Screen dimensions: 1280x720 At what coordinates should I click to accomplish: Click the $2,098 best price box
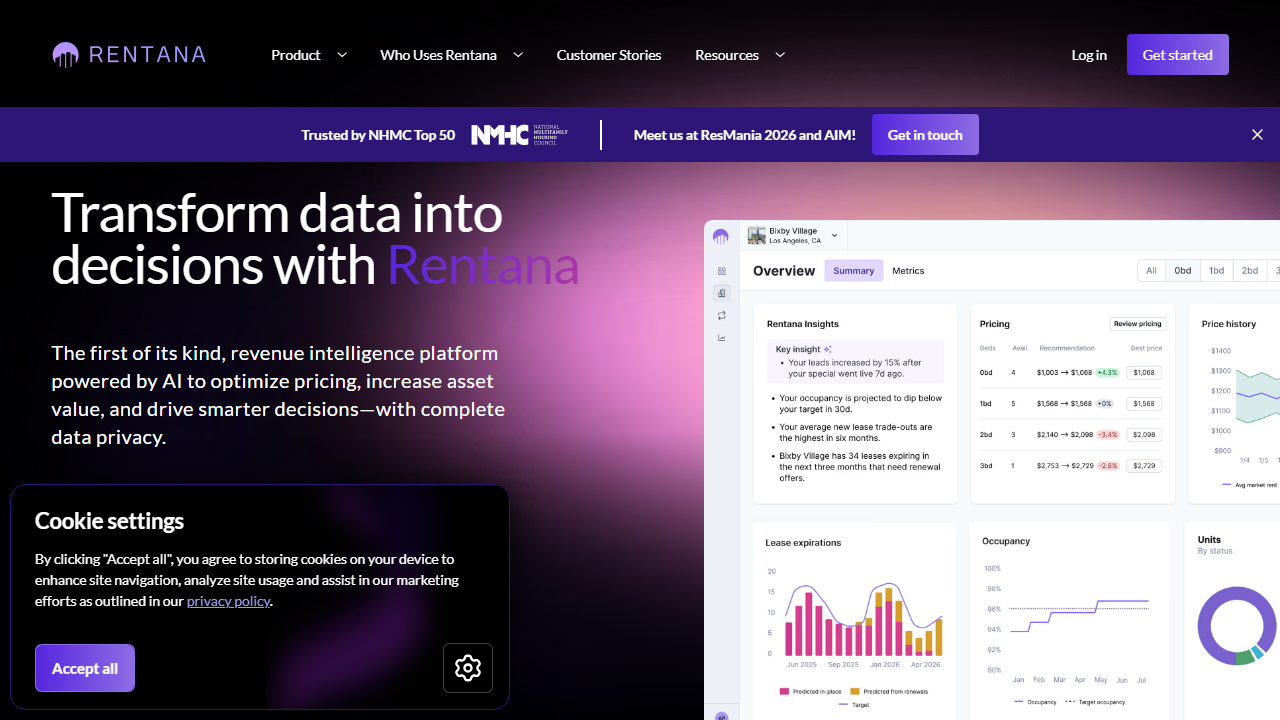tap(1144, 435)
